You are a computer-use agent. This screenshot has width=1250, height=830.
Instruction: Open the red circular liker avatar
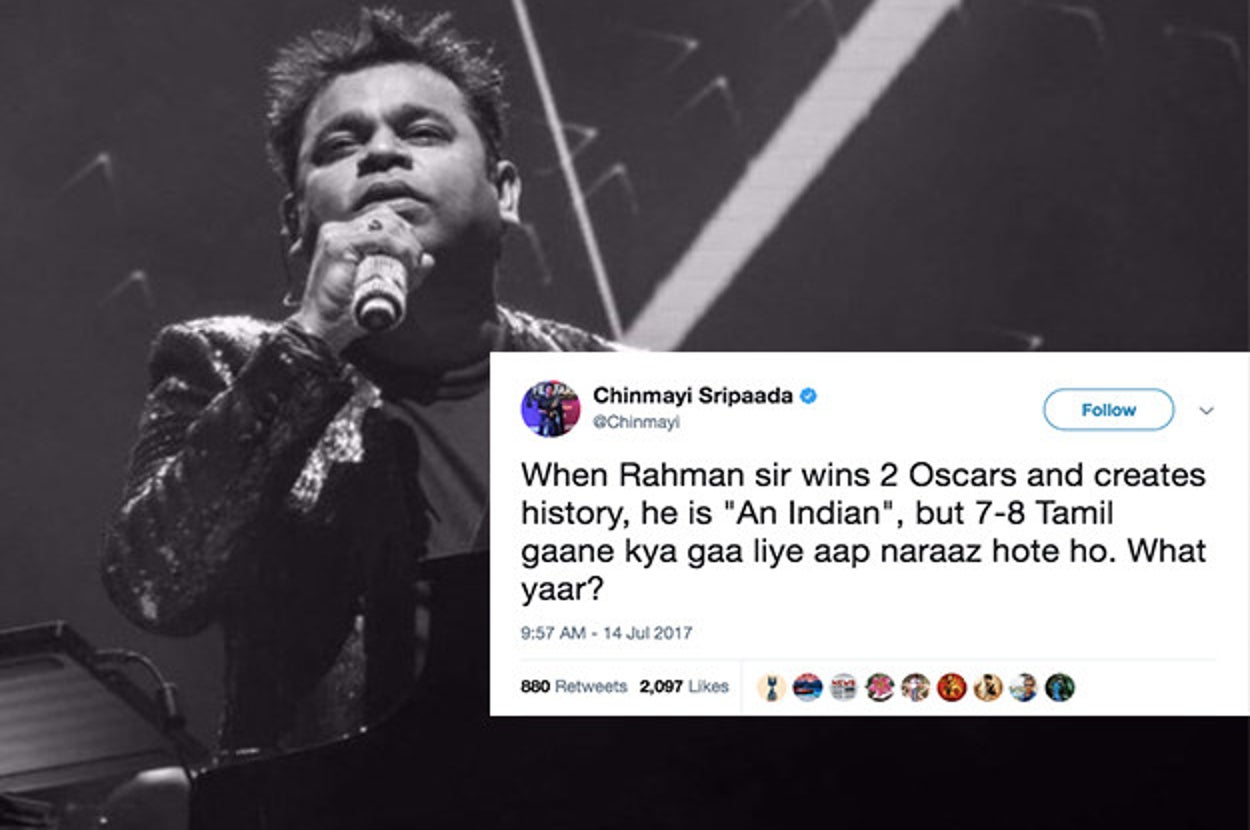click(x=951, y=687)
